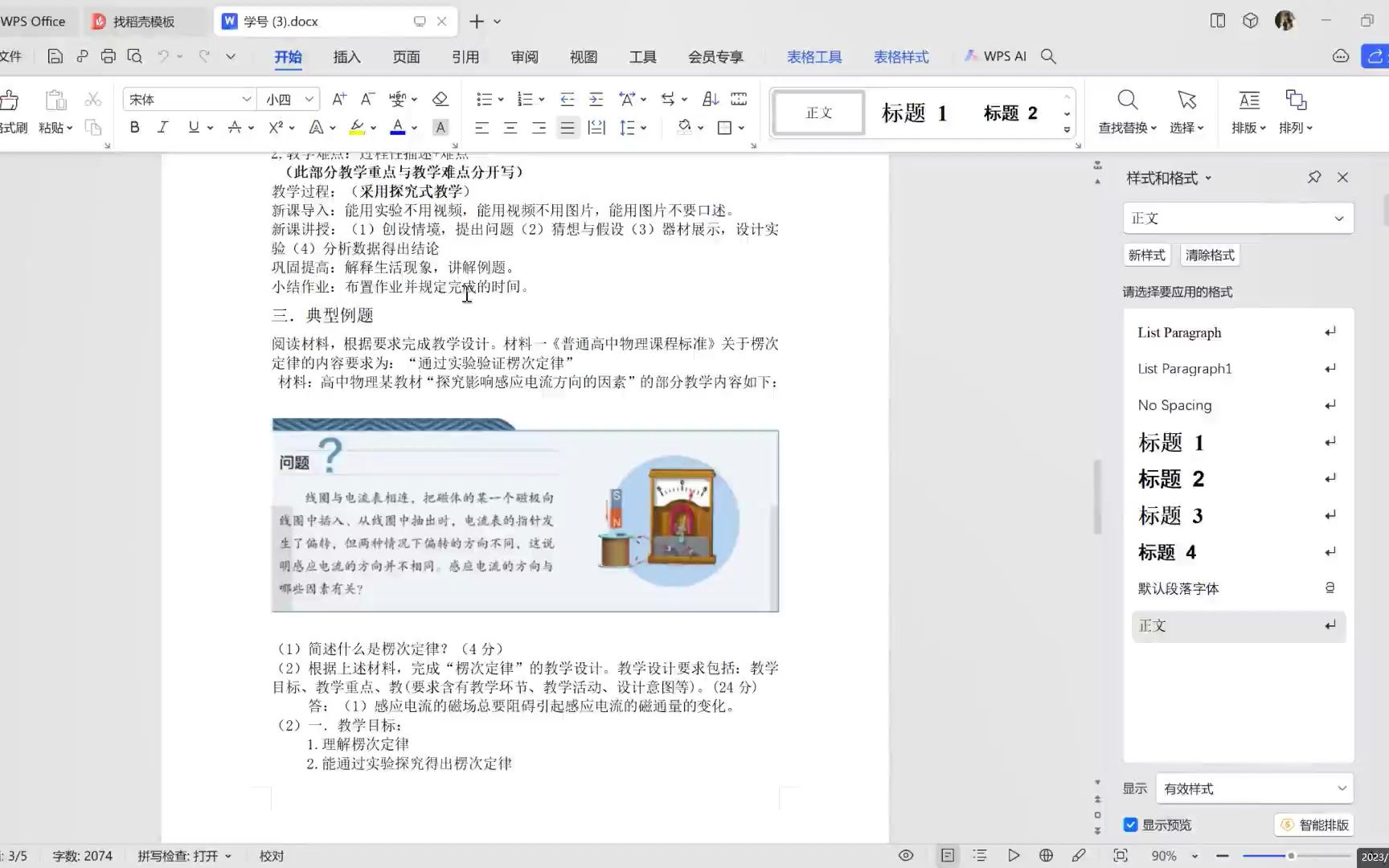Open the 表格样式 tab

tap(901, 56)
